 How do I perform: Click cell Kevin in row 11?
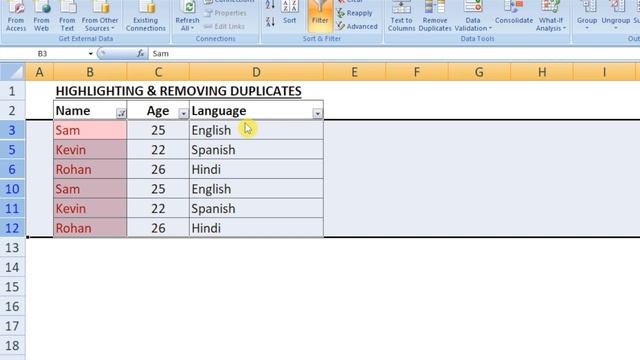coord(90,209)
